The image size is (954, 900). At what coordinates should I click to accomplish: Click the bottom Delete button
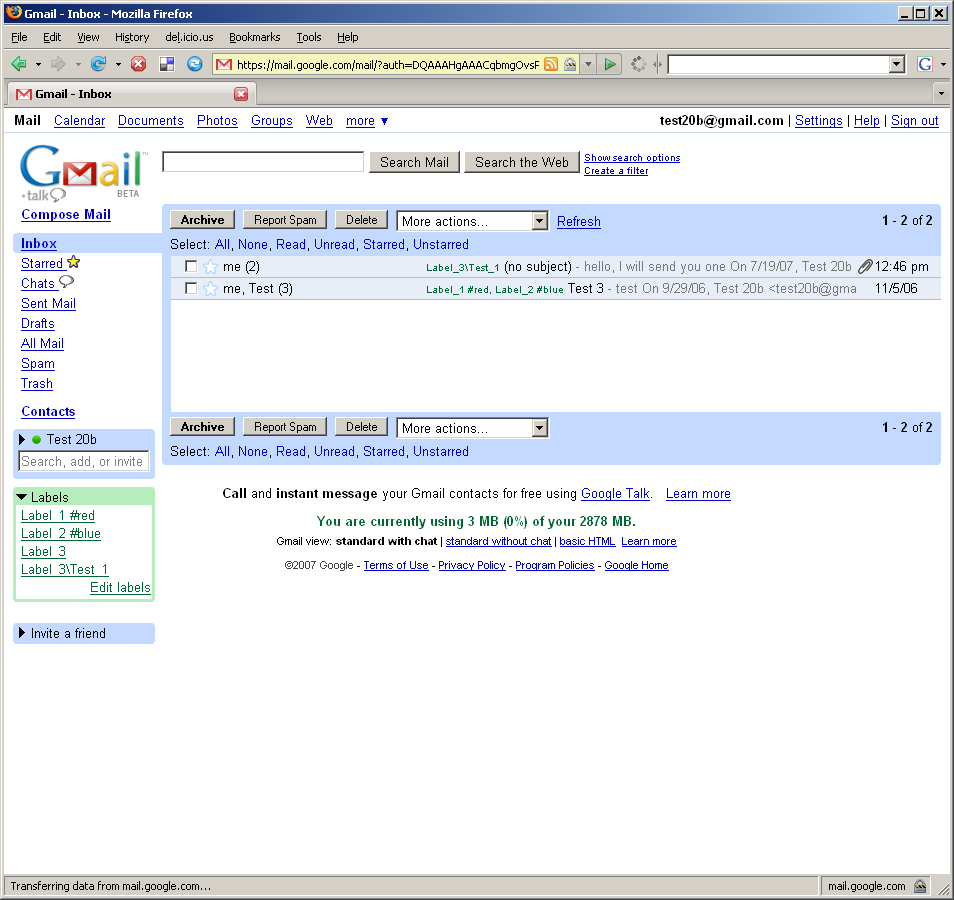(x=361, y=427)
